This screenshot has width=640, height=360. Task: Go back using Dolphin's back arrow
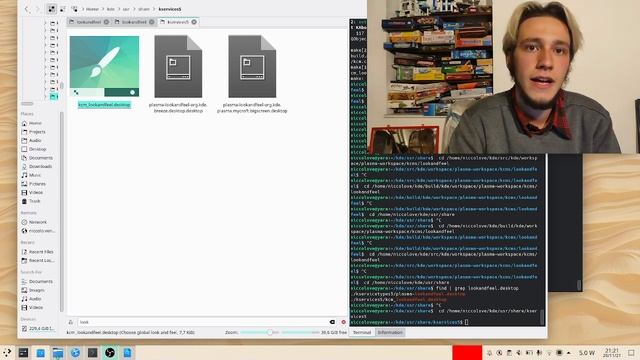[27, 9]
